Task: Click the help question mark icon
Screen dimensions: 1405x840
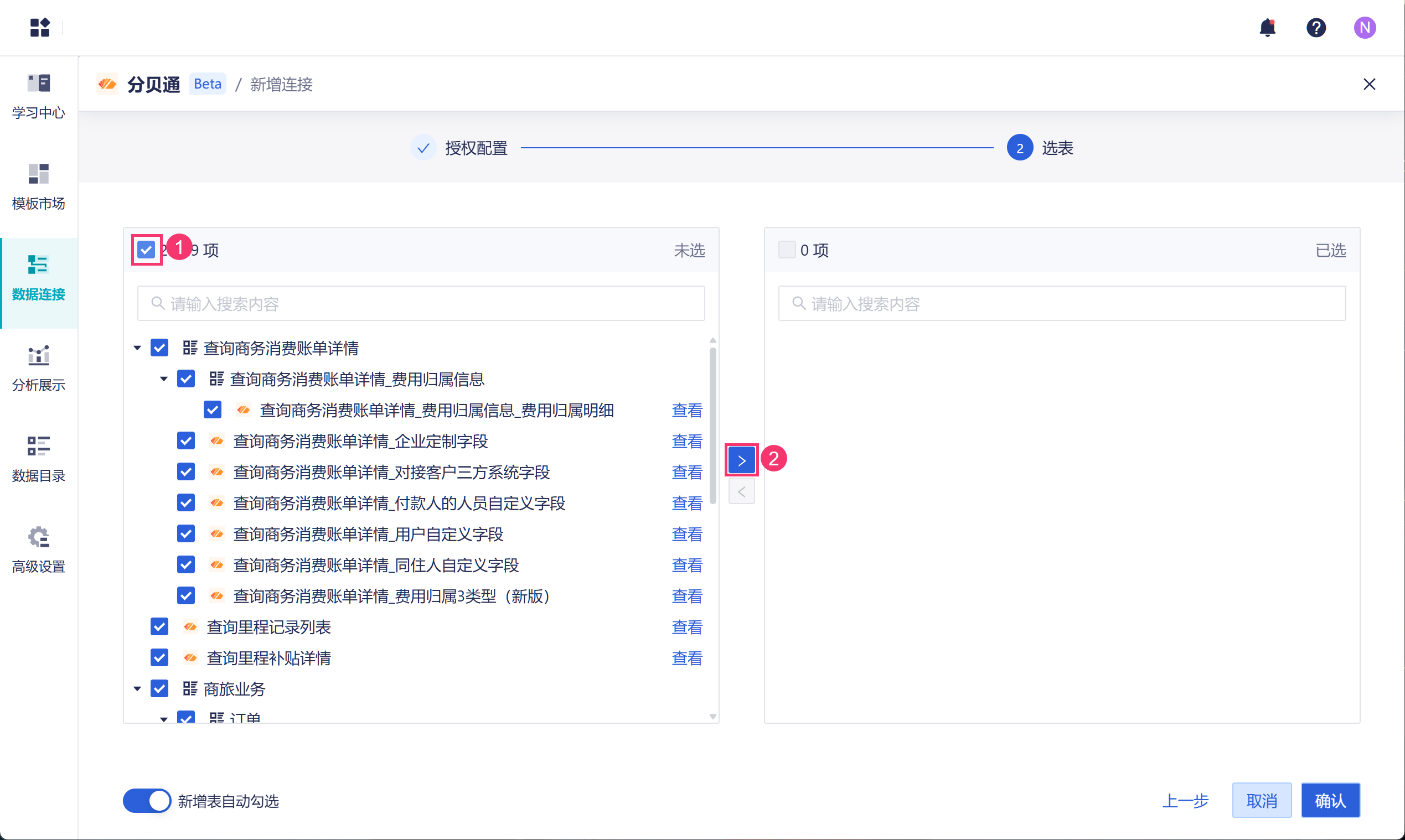Action: coord(1315,27)
